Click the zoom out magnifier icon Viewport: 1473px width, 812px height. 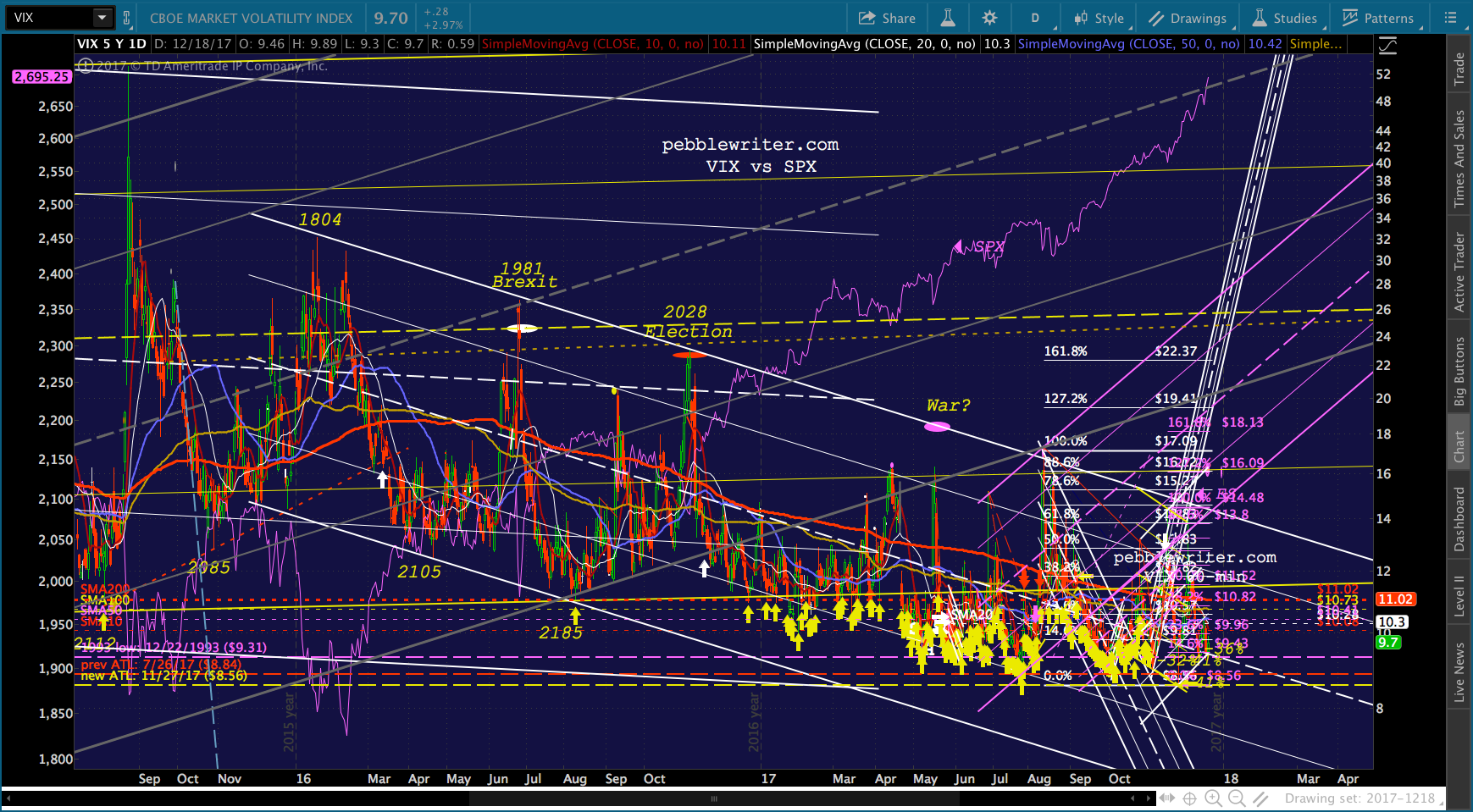click(1237, 798)
